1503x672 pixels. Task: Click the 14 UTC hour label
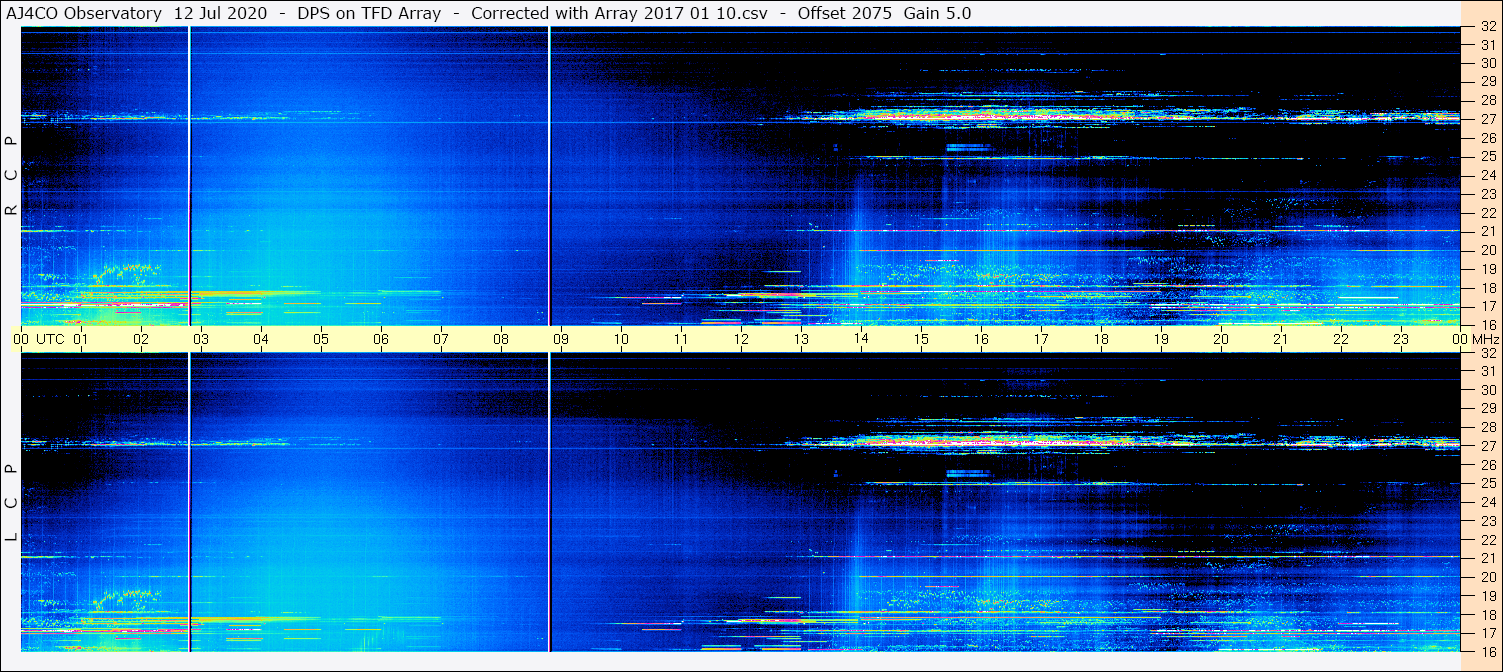pyautogui.click(x=861, y=339)
